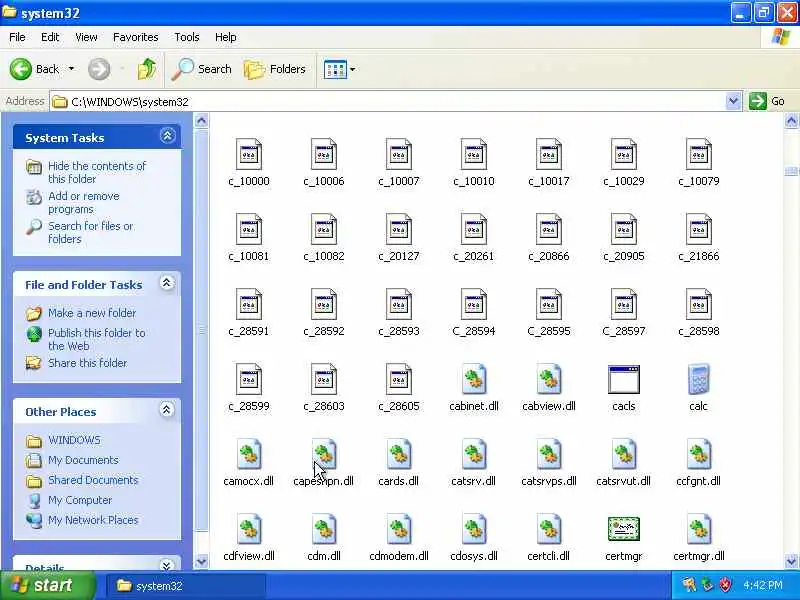Open the View menu
The height and width of the screenshot is (600, 800).
pyautogui.click(x=86, y=37)
